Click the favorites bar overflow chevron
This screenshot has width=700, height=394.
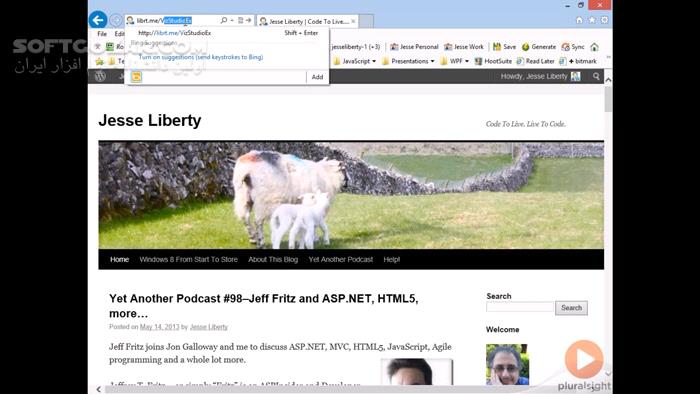(x=608, y=58)
